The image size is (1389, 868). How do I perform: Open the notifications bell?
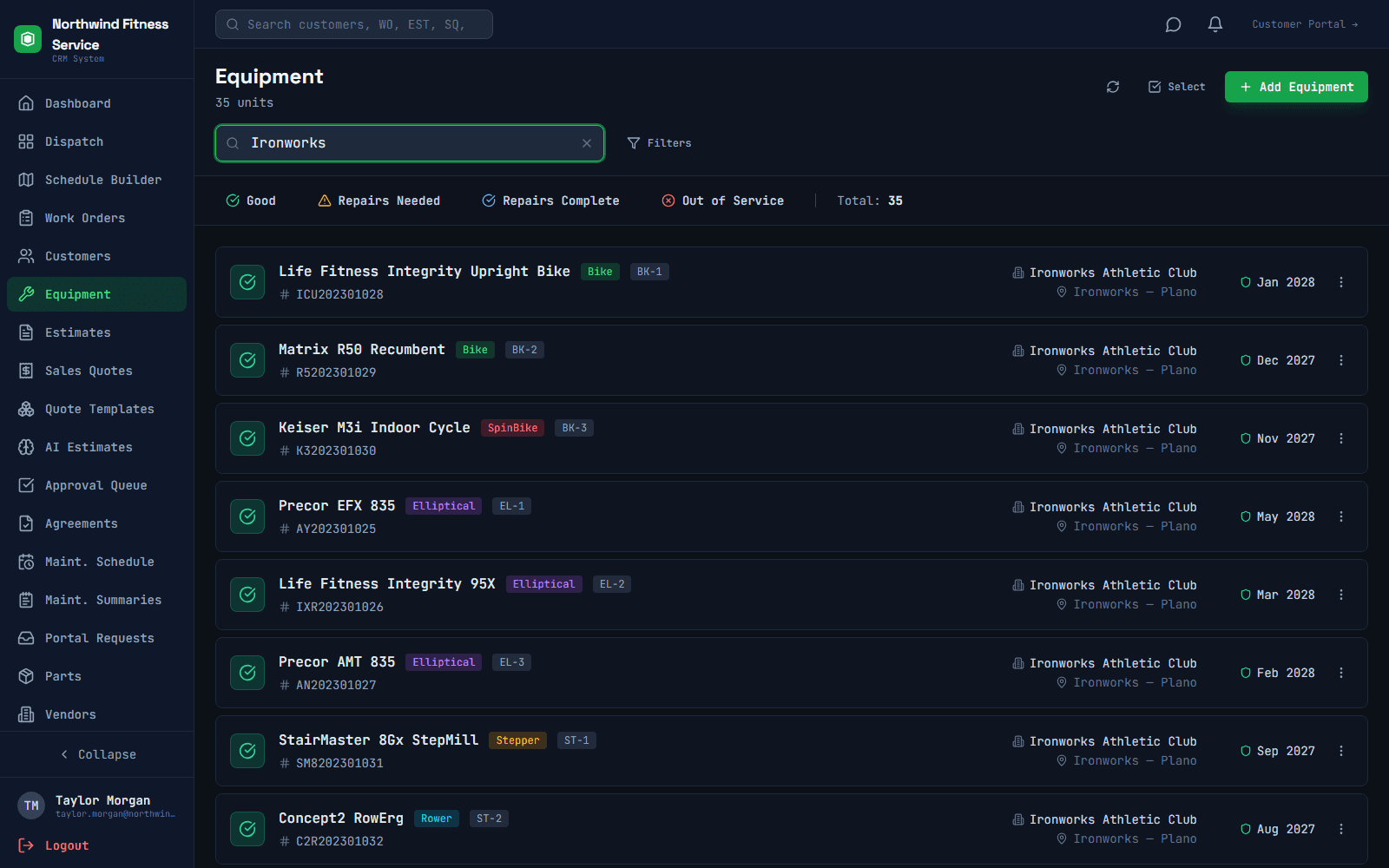tap(1215, 24)
